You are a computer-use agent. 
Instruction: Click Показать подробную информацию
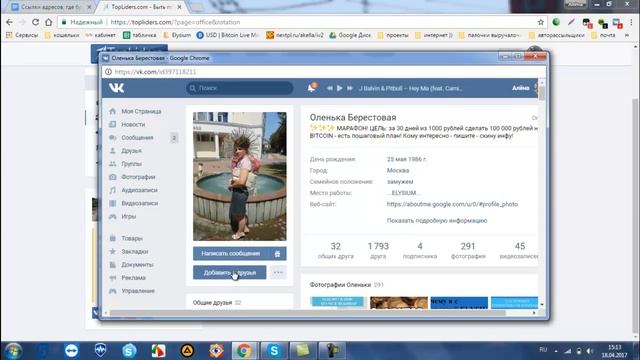coord(437,220)
